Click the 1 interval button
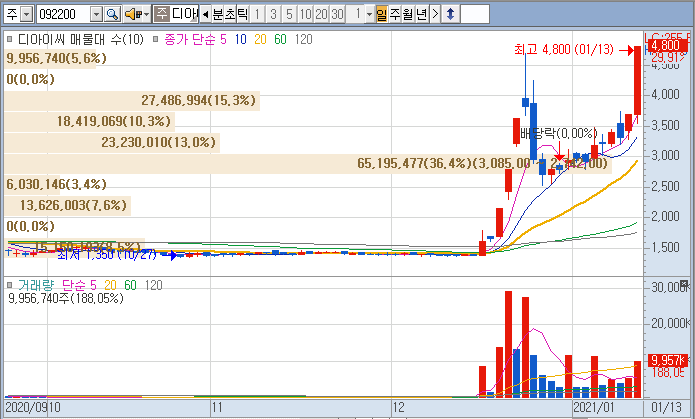 click(258, 14)
